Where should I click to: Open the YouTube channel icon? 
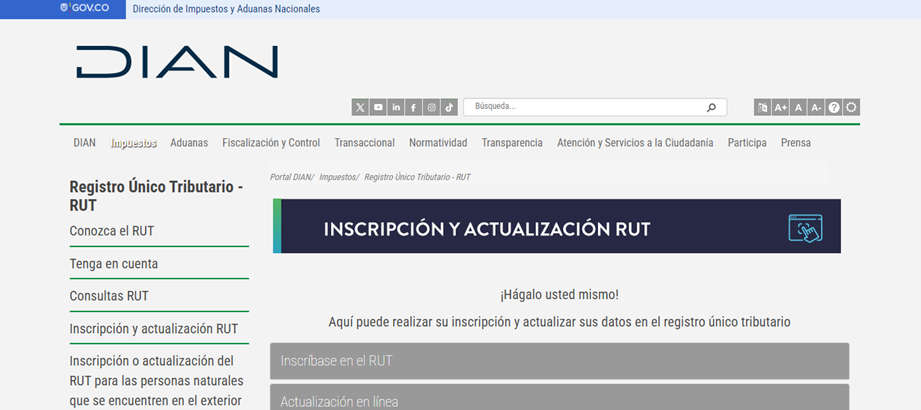point(378,107)
